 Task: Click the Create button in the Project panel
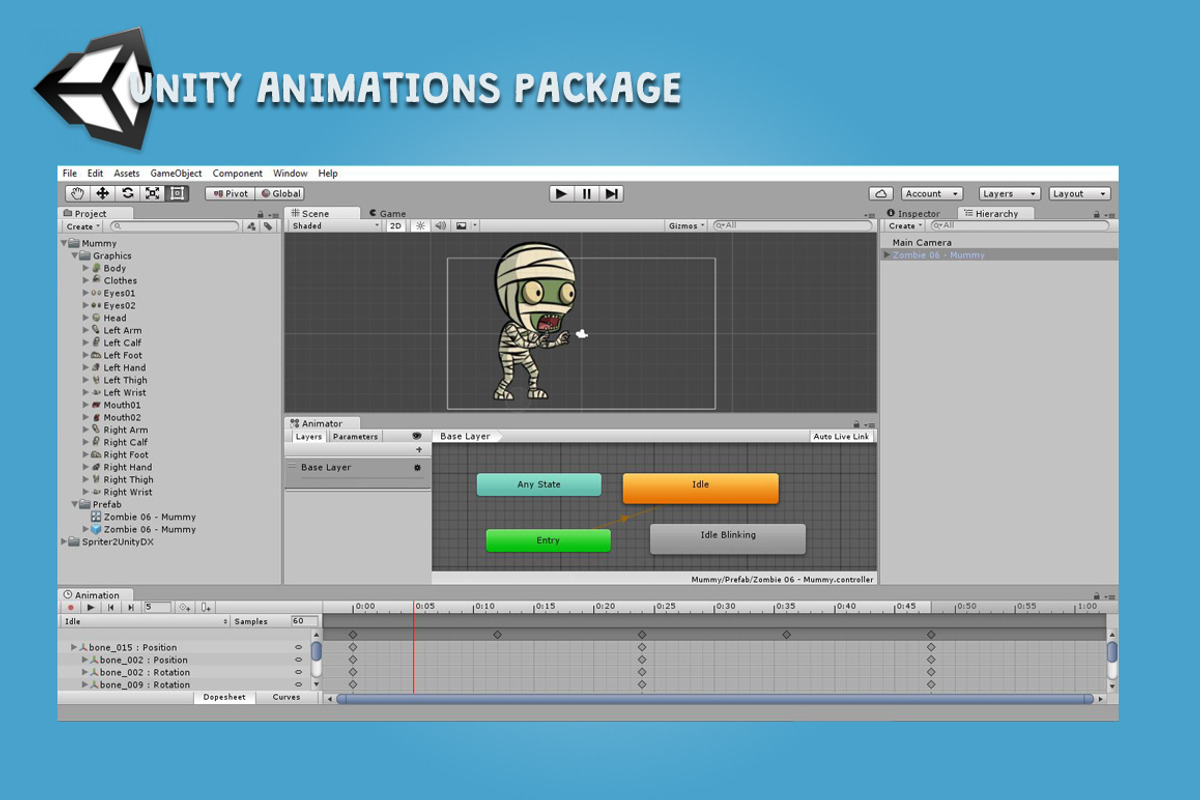(x=82, y=227)
